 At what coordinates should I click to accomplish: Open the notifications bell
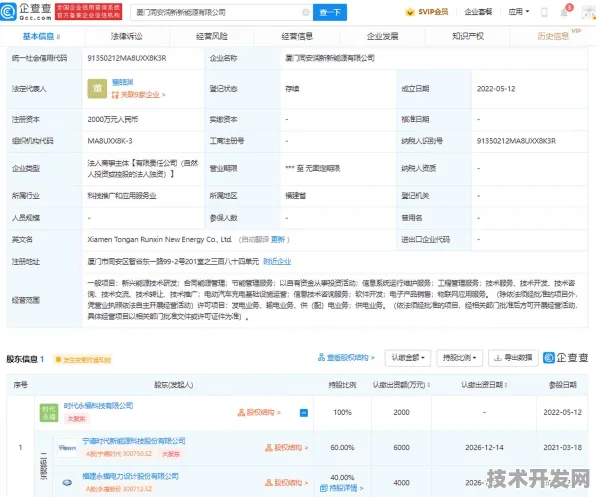[564, 13]
